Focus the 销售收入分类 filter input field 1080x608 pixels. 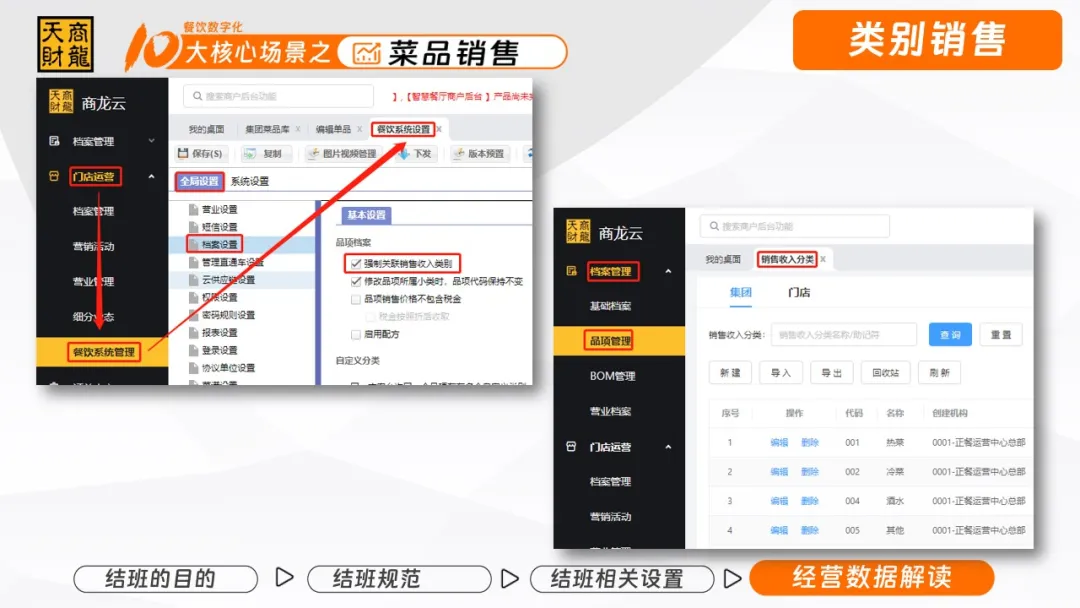tap(844, 335)
